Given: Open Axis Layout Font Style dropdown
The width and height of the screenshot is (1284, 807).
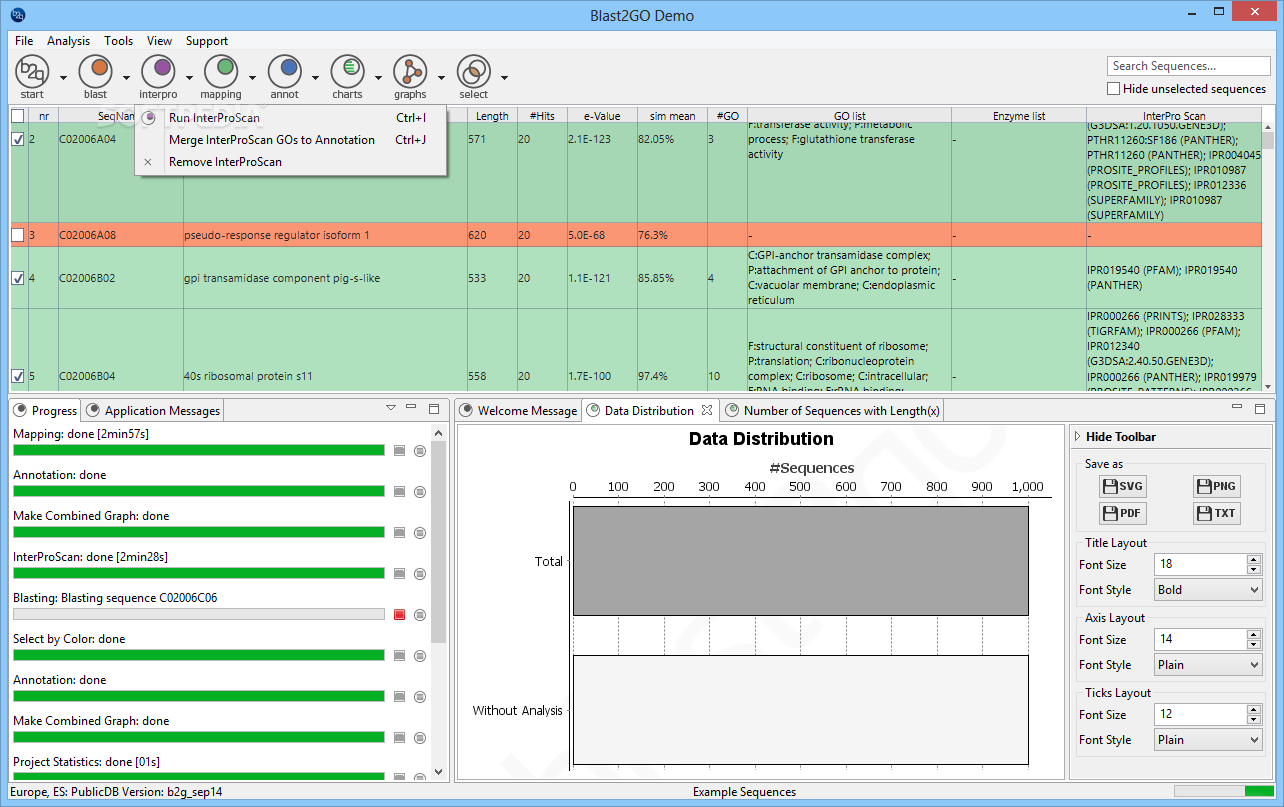Looking at the screenshot, I should coord(1208,665).
